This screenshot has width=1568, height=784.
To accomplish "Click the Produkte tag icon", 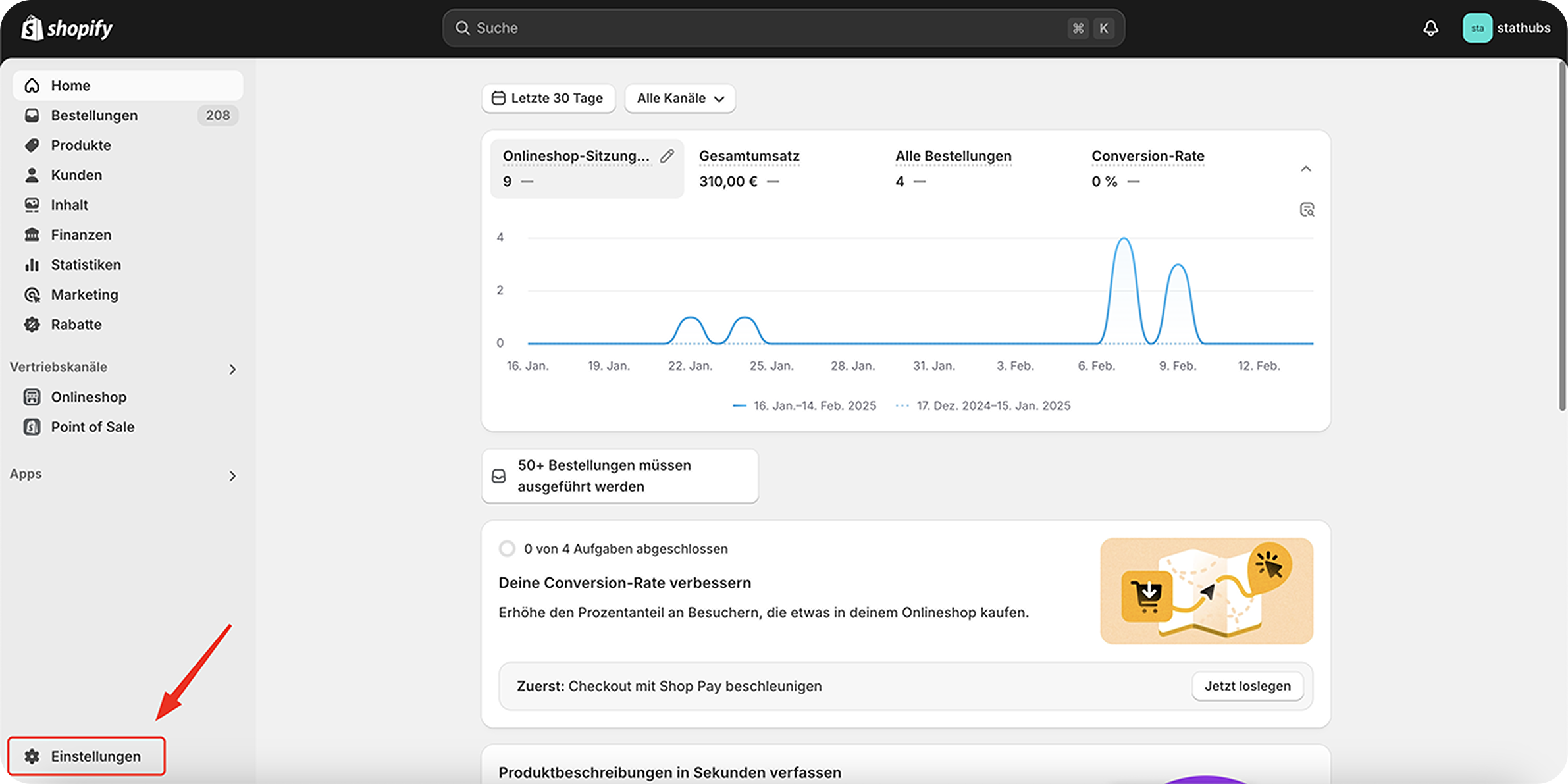I will tap(32, 145).
